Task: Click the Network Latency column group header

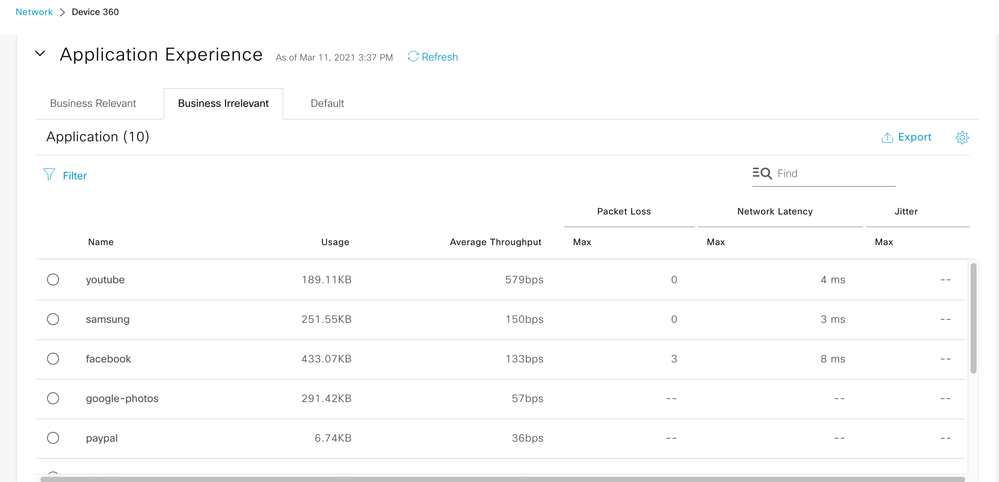Action: tap(775, 211)
